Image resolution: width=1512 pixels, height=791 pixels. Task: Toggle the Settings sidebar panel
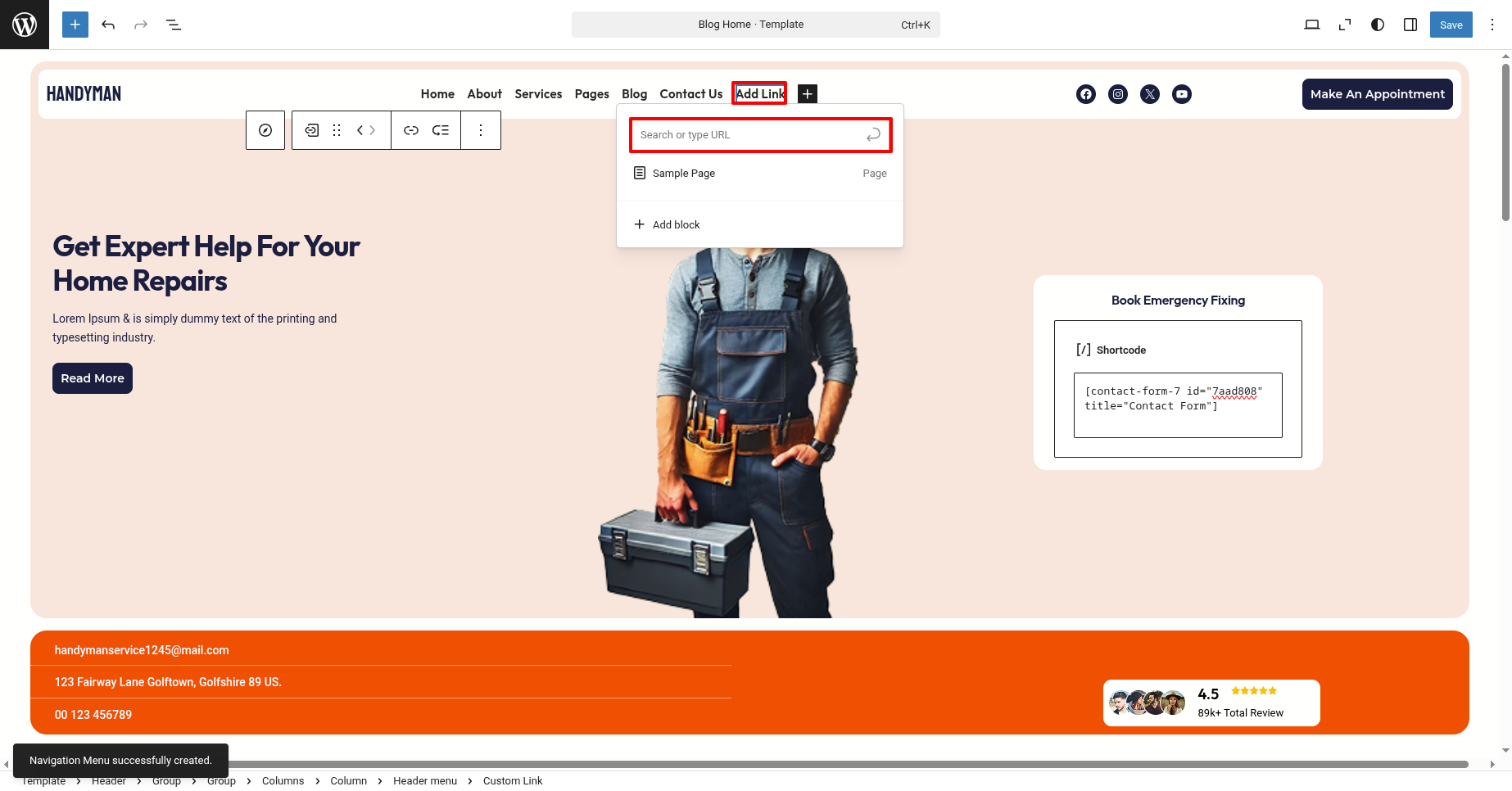[1410, 25]
